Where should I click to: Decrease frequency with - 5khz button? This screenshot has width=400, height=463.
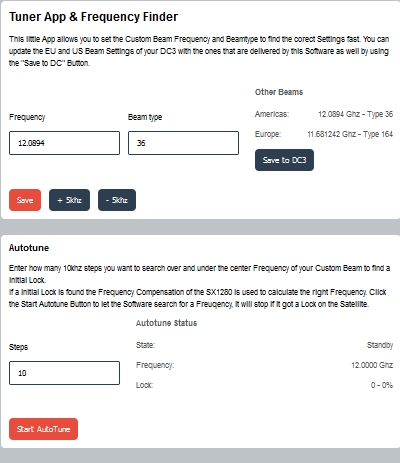coord(117,200)
